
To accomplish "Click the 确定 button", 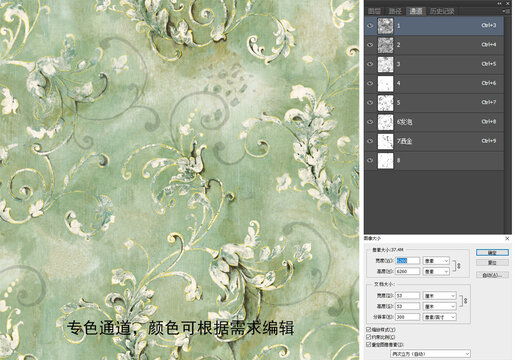I will coord(492,252).
